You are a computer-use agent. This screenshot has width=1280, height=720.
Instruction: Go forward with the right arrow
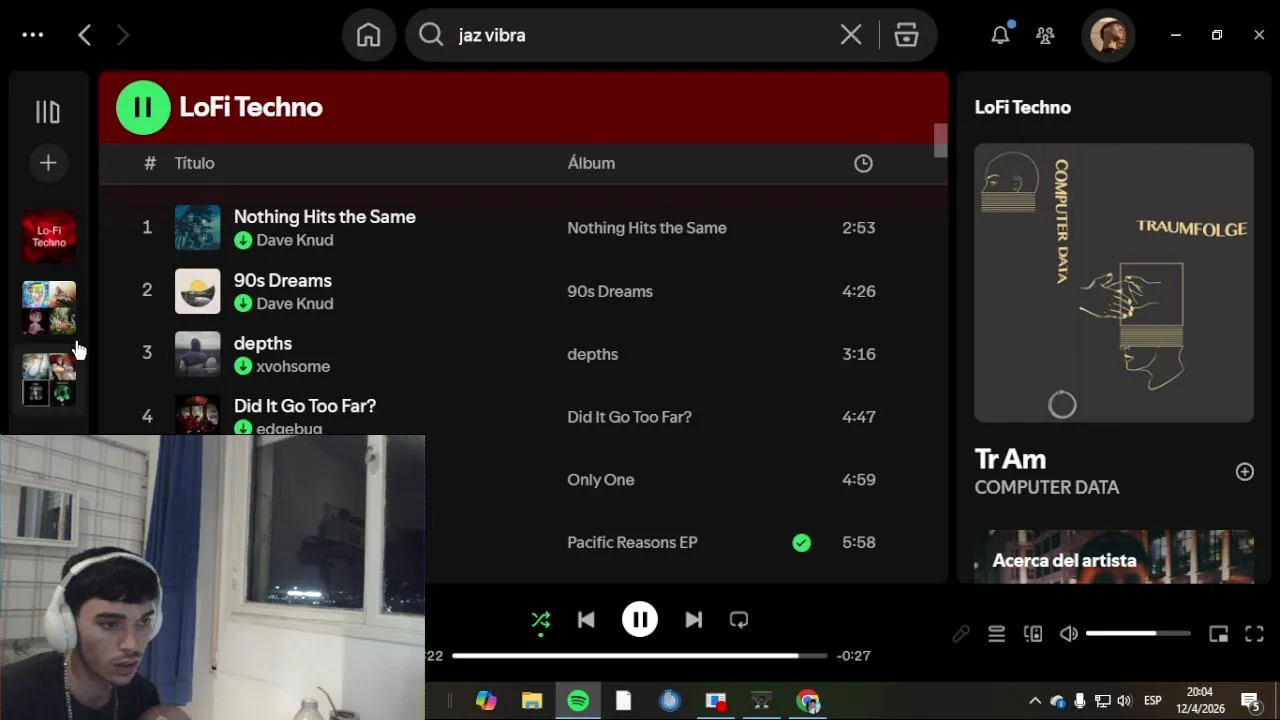click(x=123, y=36)
